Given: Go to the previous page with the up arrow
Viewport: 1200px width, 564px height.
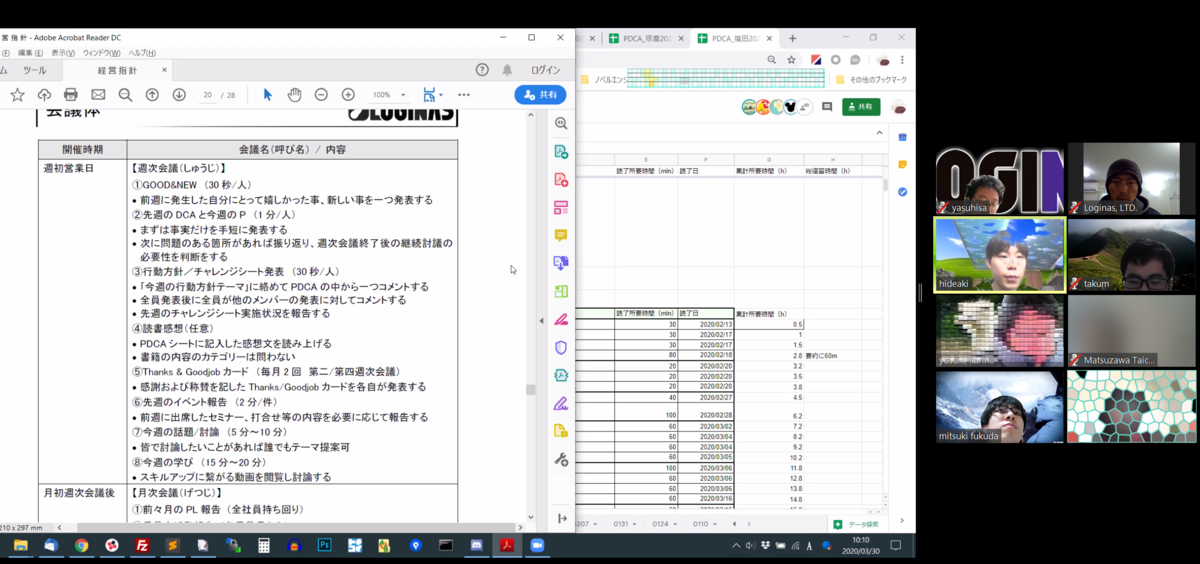Looking at the screenshot, I should pyautogui.click(x=152, y=95).
